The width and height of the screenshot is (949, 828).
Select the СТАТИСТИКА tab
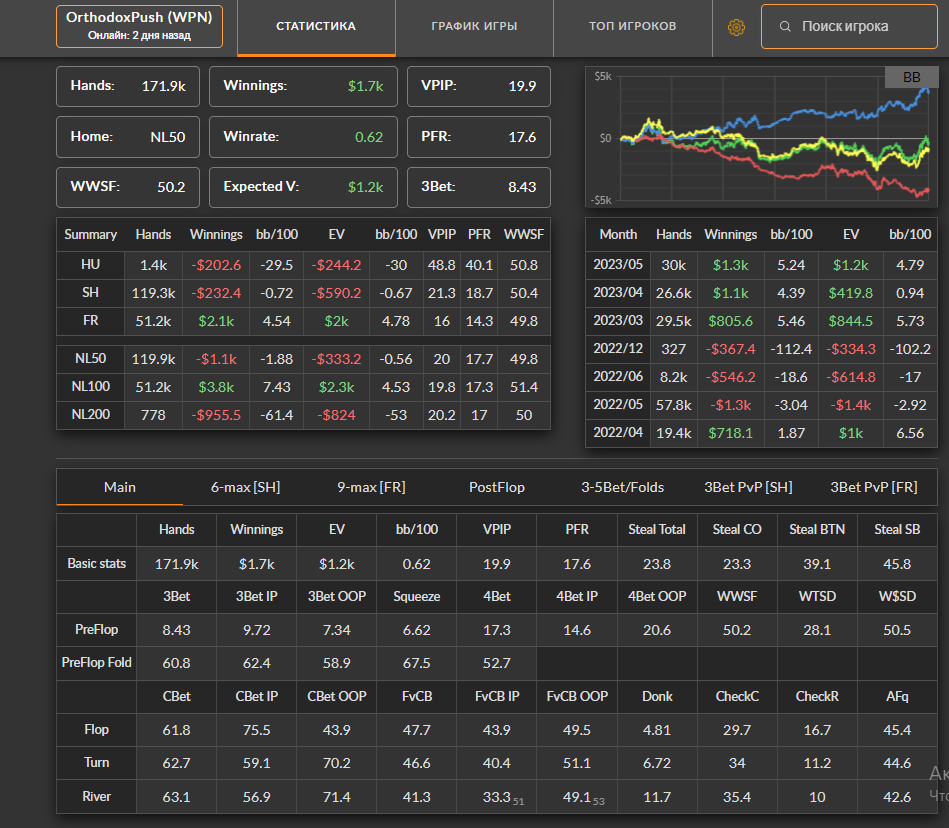tap(316, 27)
